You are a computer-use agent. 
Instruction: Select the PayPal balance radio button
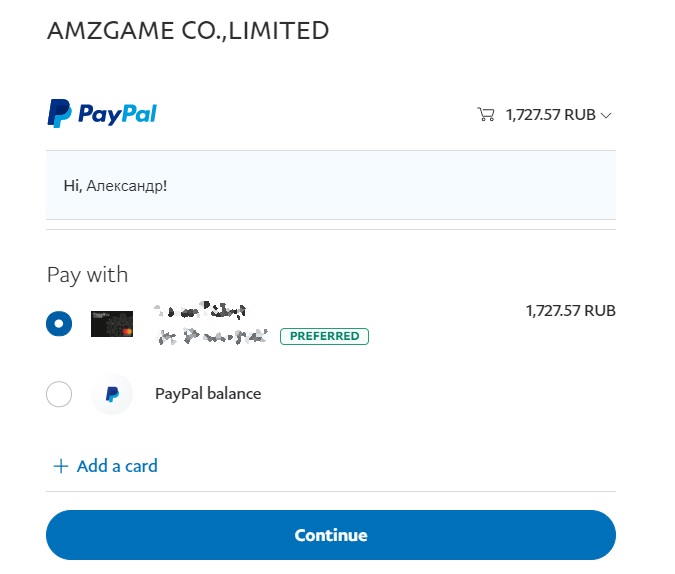(x=59, y=394)
